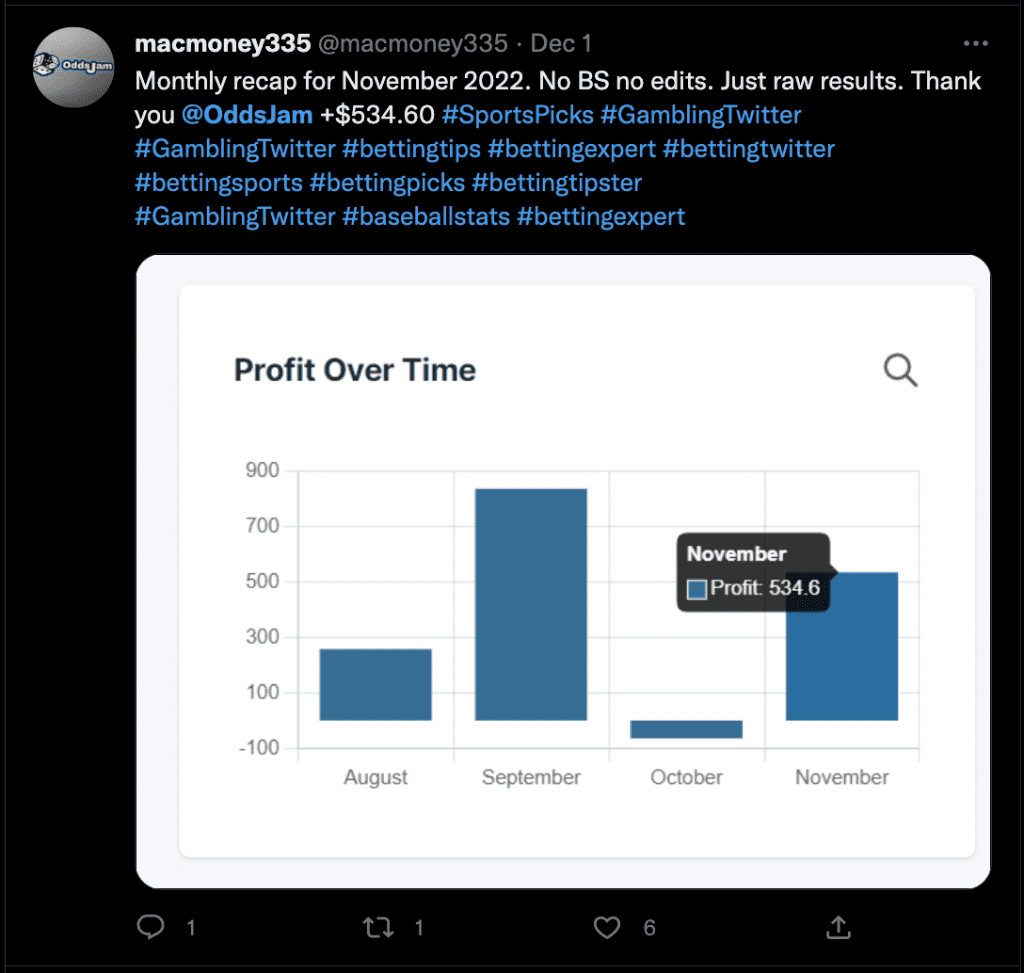Like the tweet with heart icon
This screenshot has width=1024, height=973.
tap(607, 928)
